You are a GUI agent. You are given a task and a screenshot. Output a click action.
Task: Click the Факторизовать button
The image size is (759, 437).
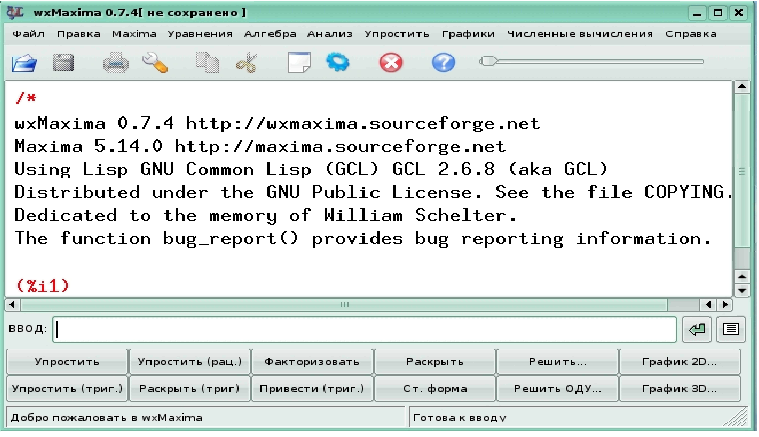[312, 362]
